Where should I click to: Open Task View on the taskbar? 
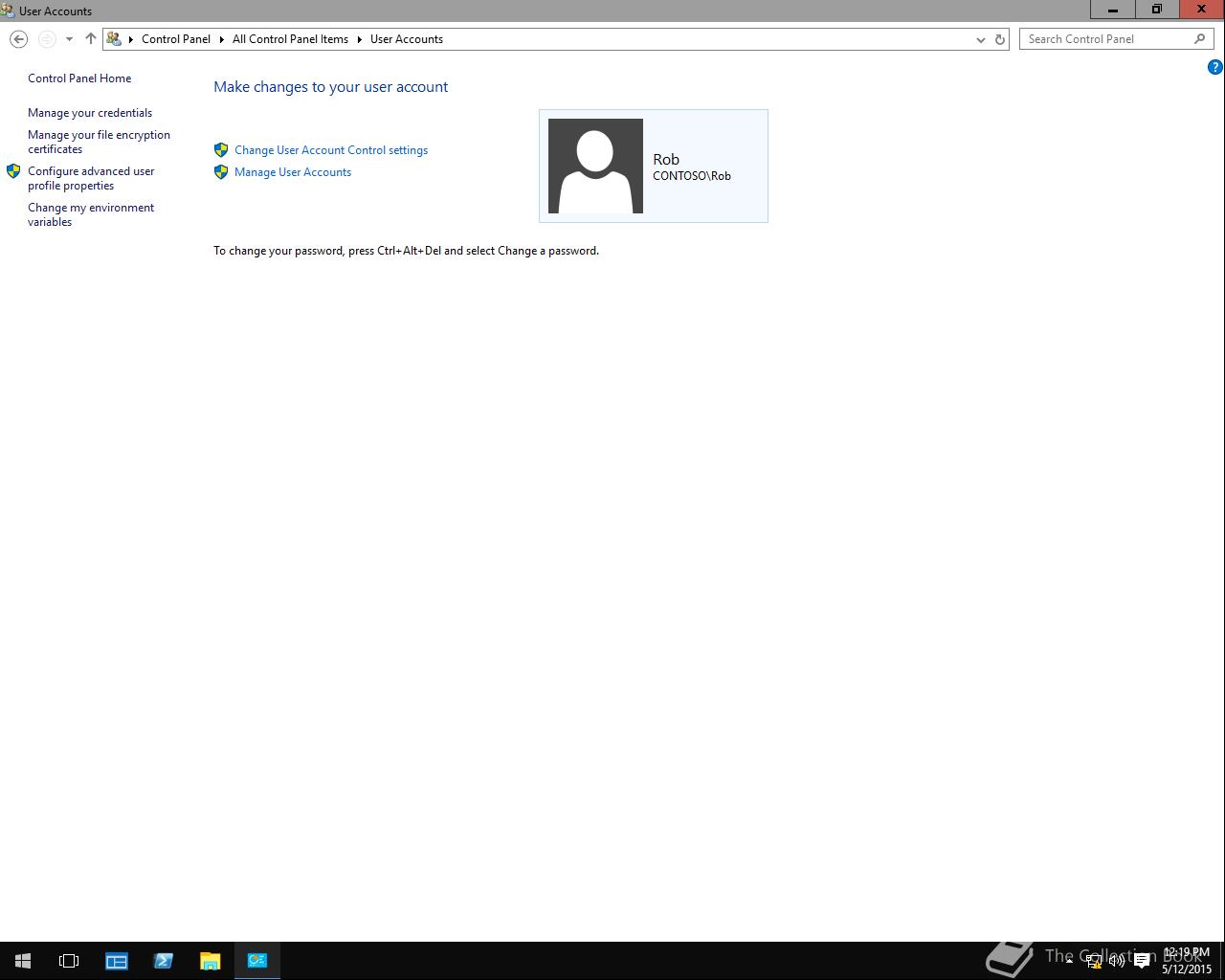tap(69, 961)
